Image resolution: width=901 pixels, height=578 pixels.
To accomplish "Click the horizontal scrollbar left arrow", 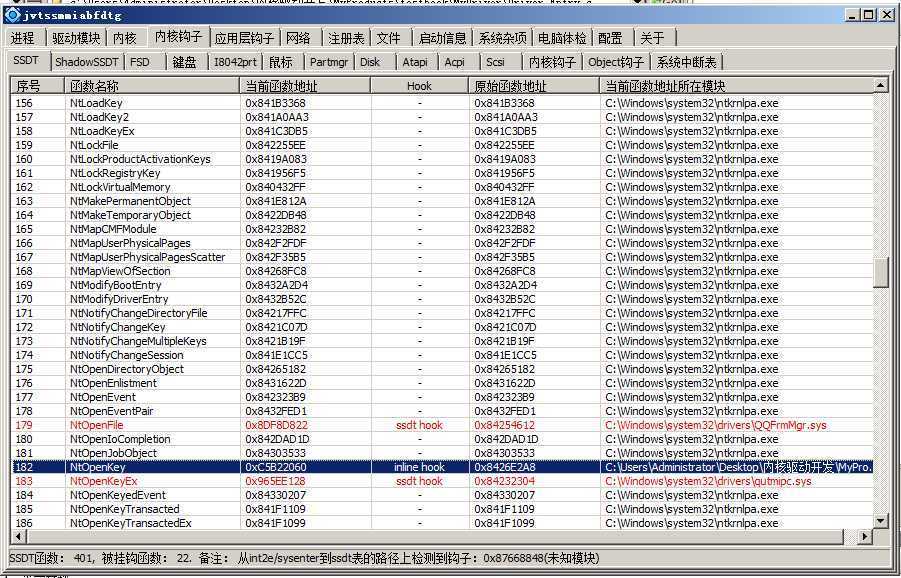I will (x=18, y=536).
